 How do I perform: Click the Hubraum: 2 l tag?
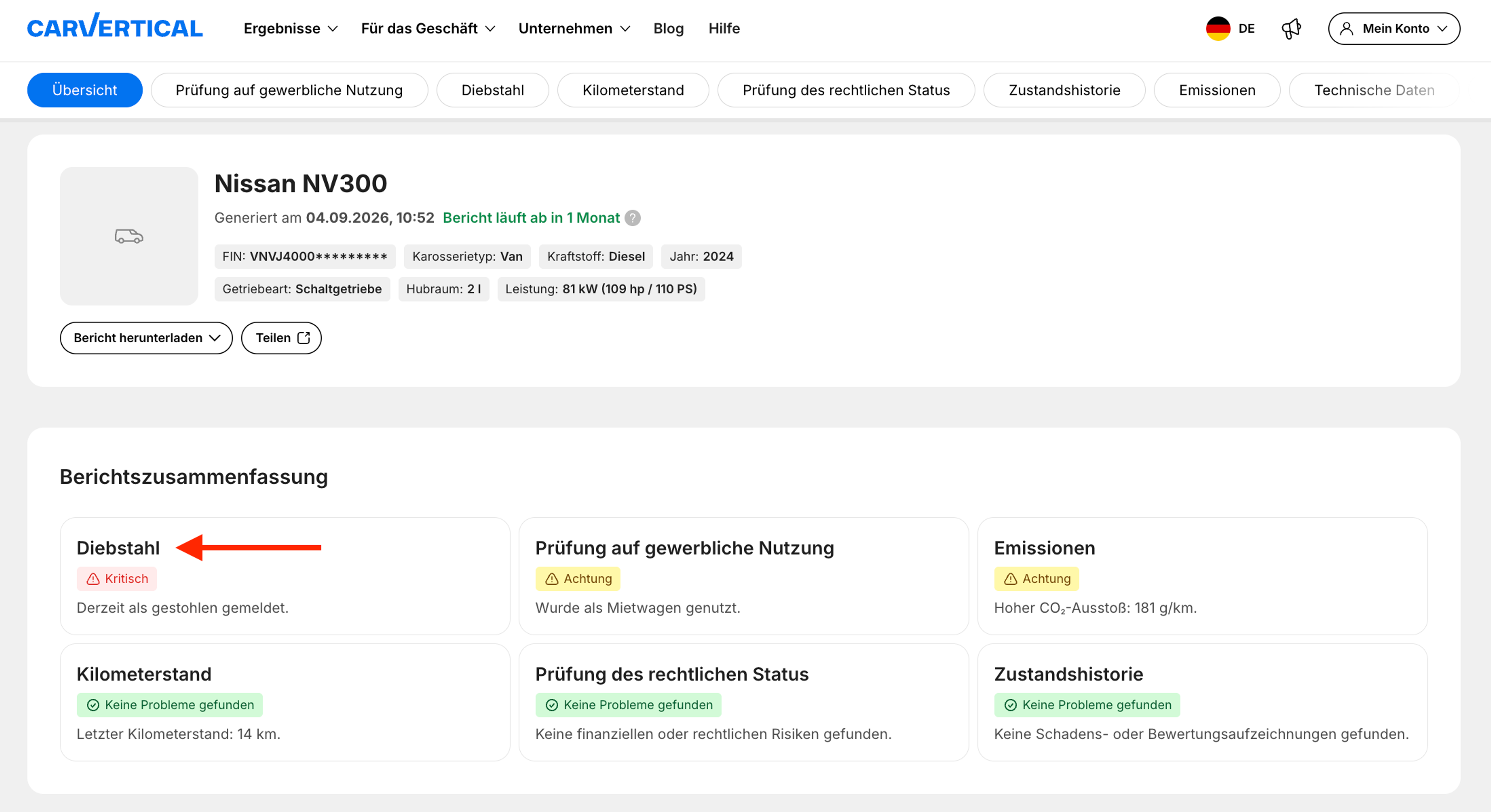tap(444, 289)
